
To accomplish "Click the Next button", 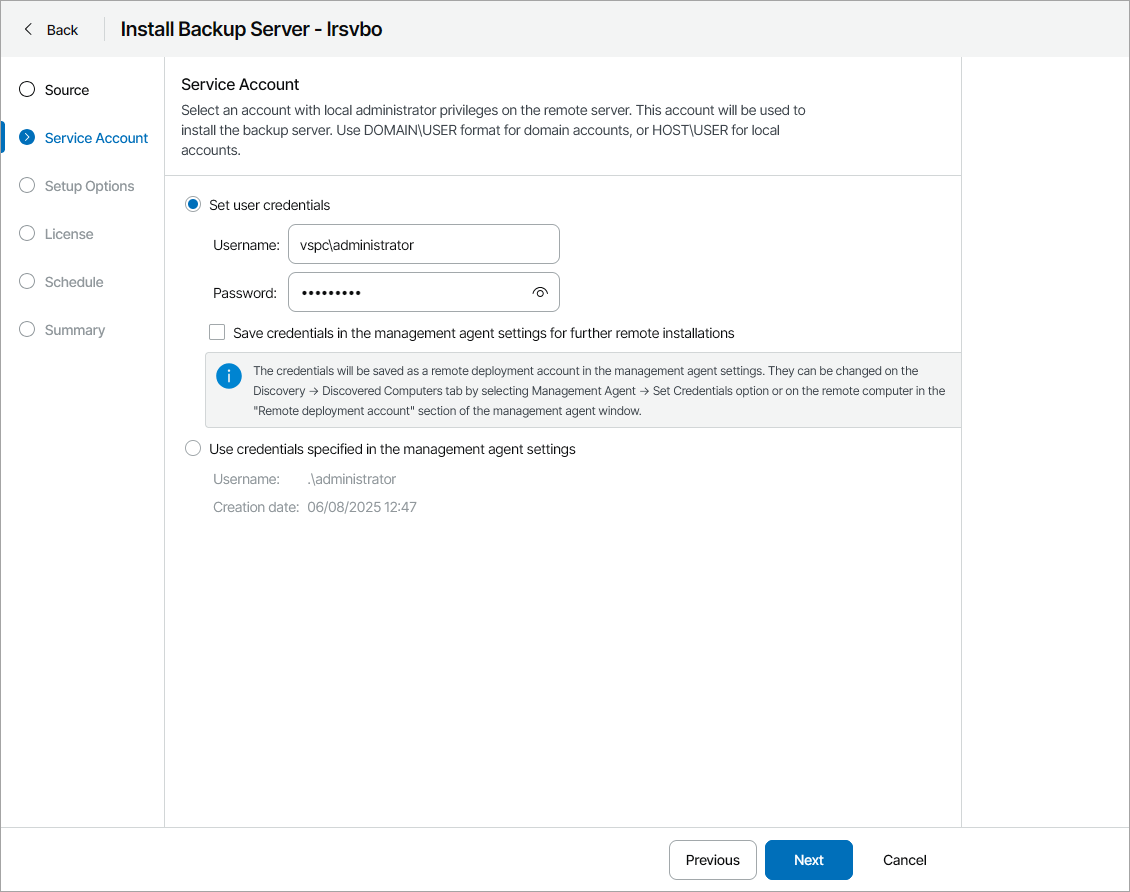I will (808, 859).
